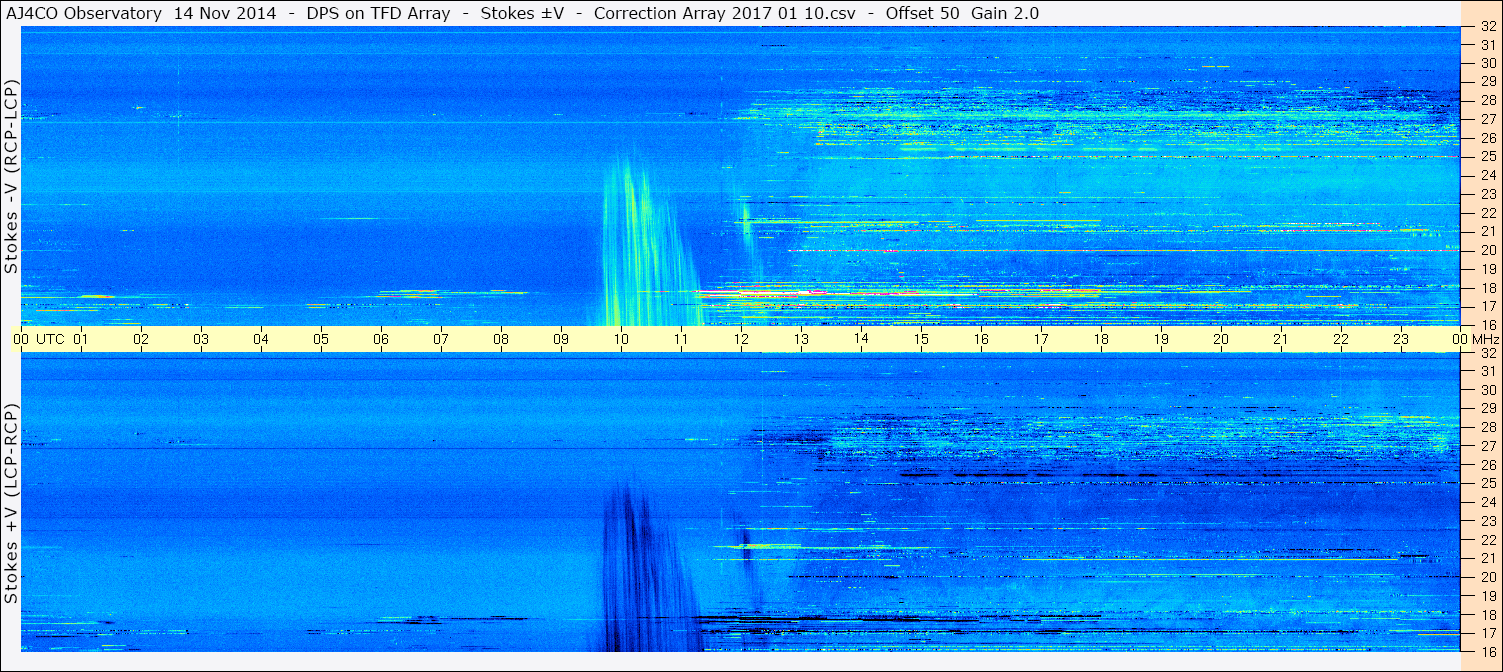The image size is (1503, 672).
Task: Click 25 MHz label on Stokes +V scale
Action: coord(1487,484)
